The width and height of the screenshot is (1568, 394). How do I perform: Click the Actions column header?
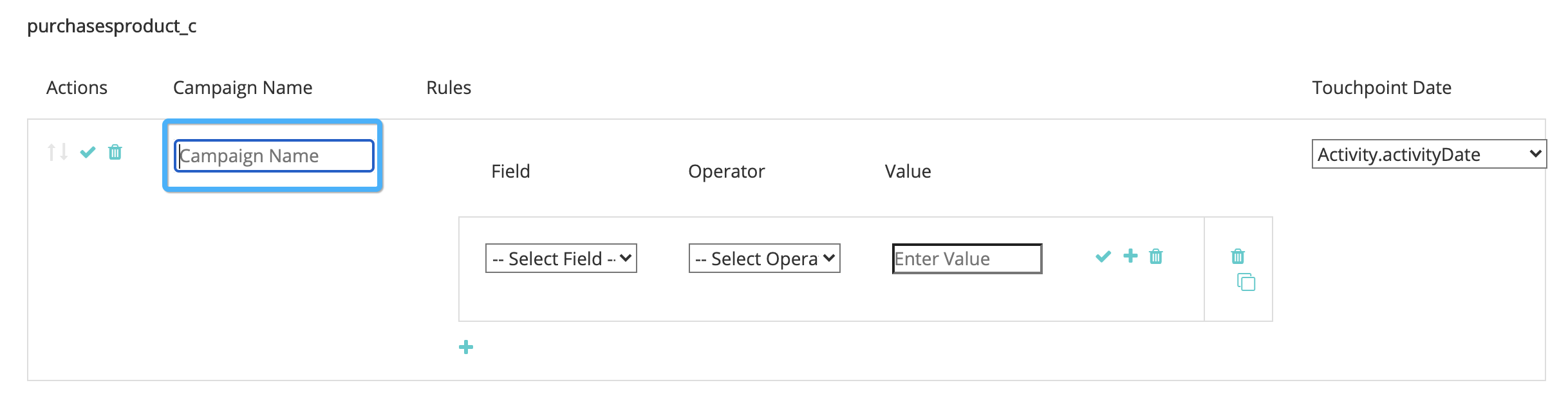tap(77, 88)
